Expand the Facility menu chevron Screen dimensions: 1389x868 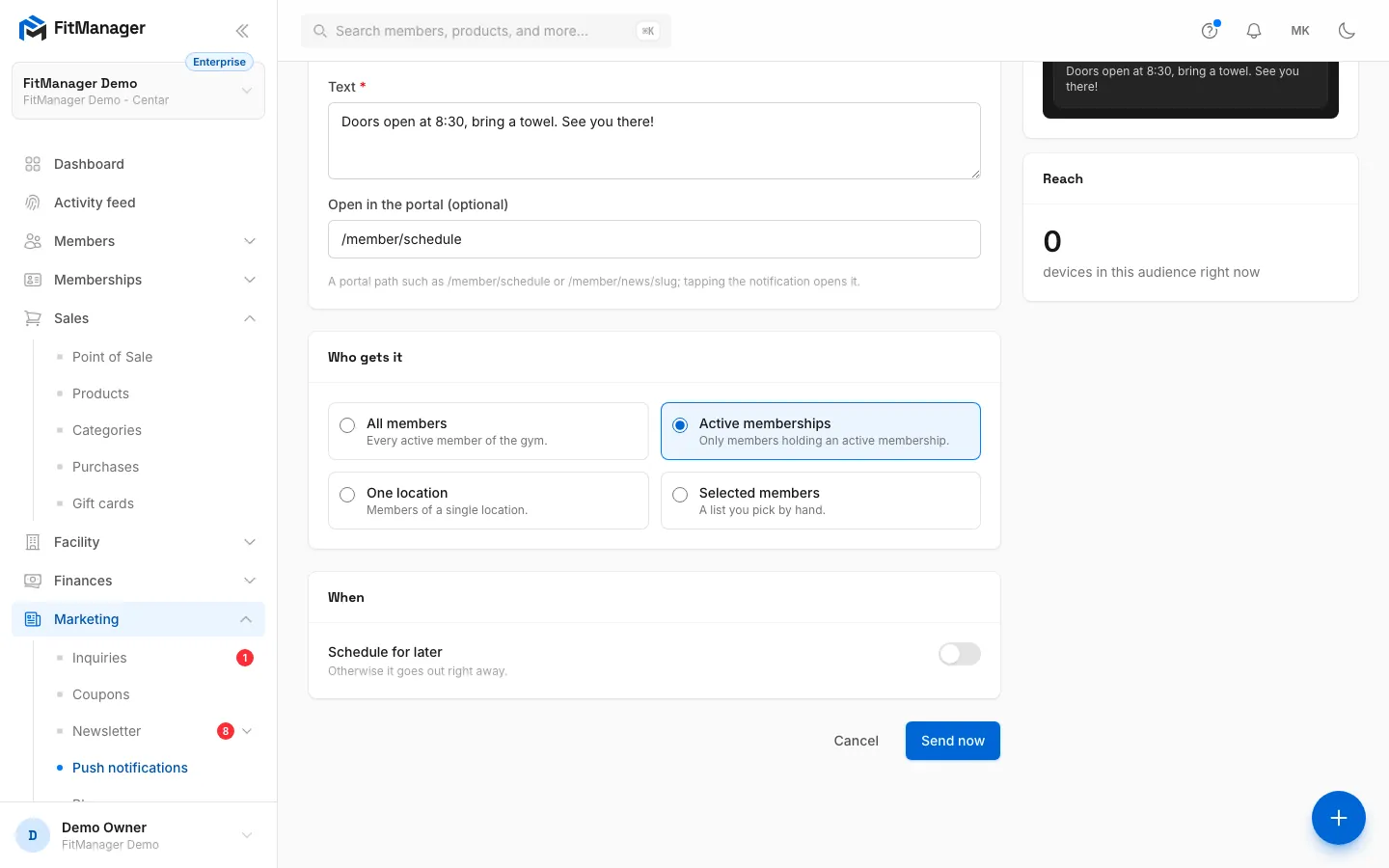coord(250,542)
